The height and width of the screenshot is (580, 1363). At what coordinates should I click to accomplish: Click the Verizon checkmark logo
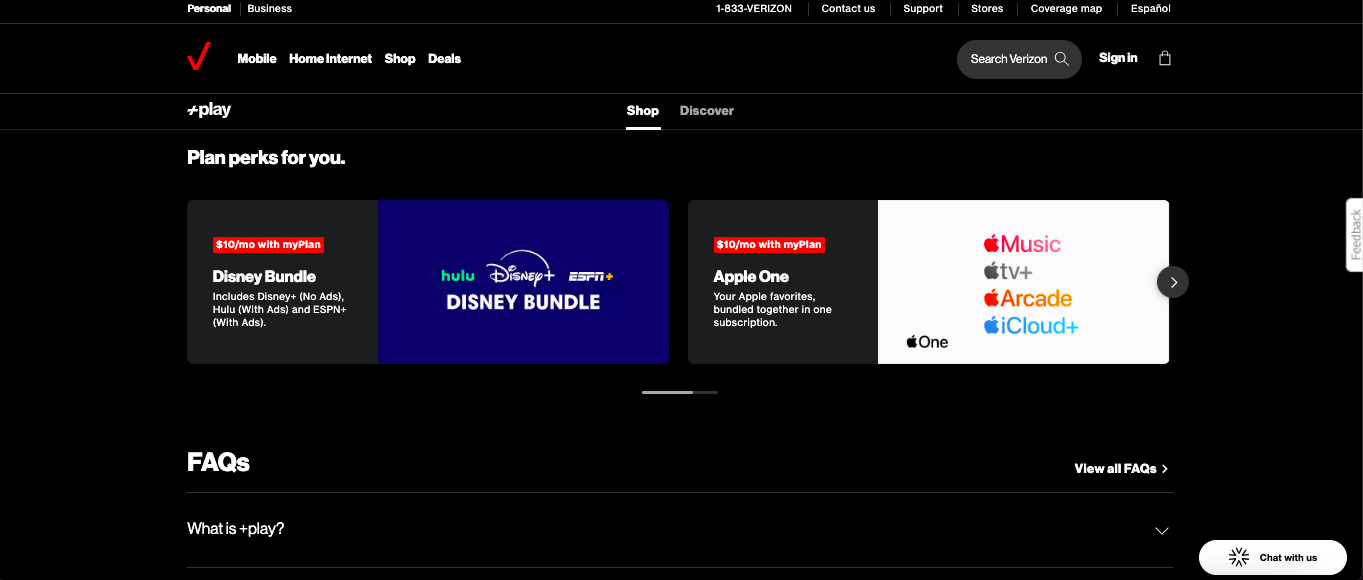point(199,58)
